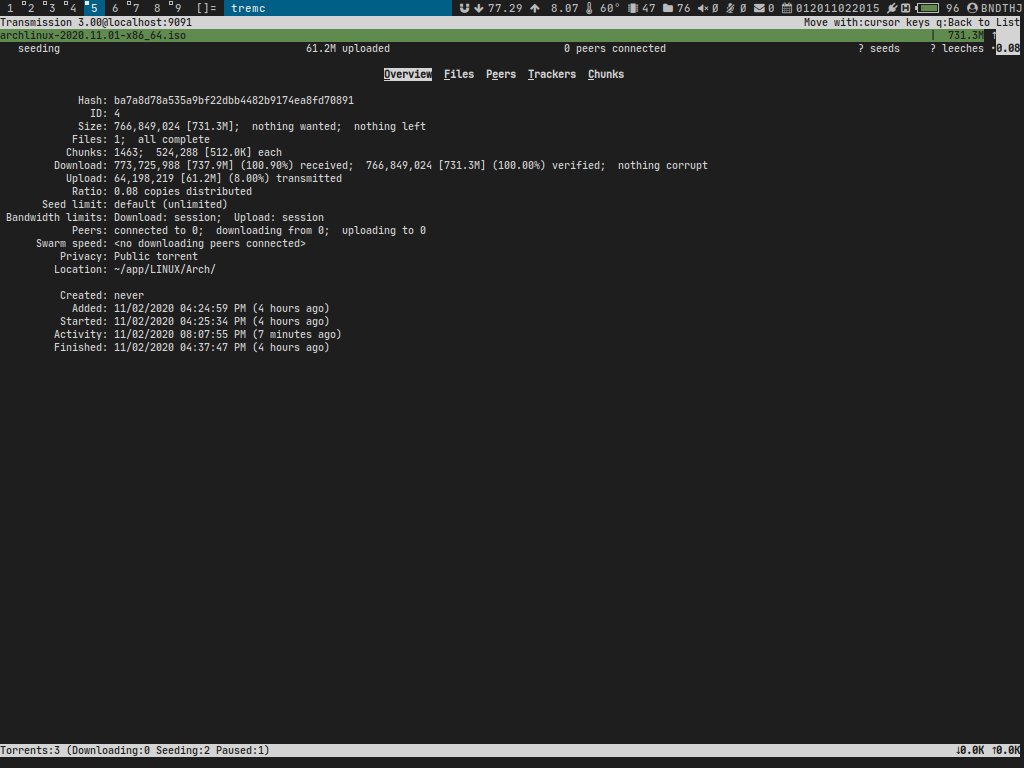Viewport: 1024px width, 768px height.
Task: Open the Chunks tab
Action: click(x=606, y=74)
